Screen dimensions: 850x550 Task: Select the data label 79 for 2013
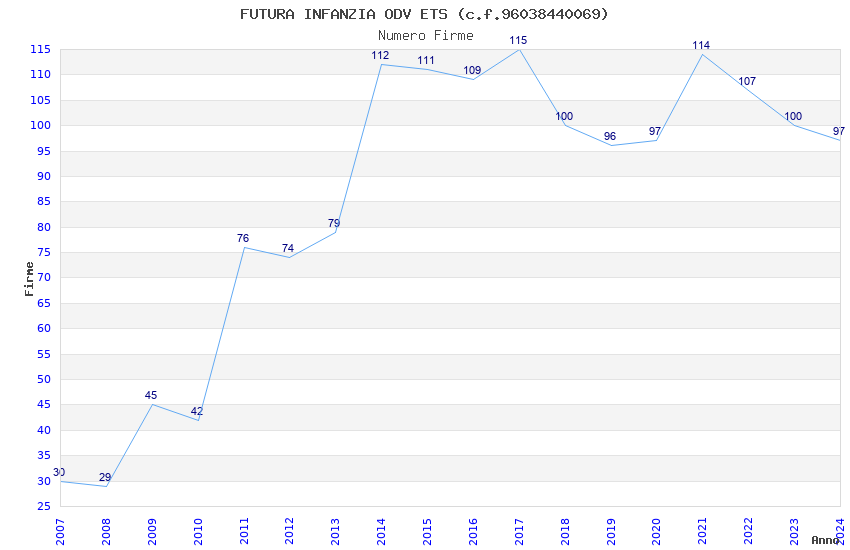334,223
